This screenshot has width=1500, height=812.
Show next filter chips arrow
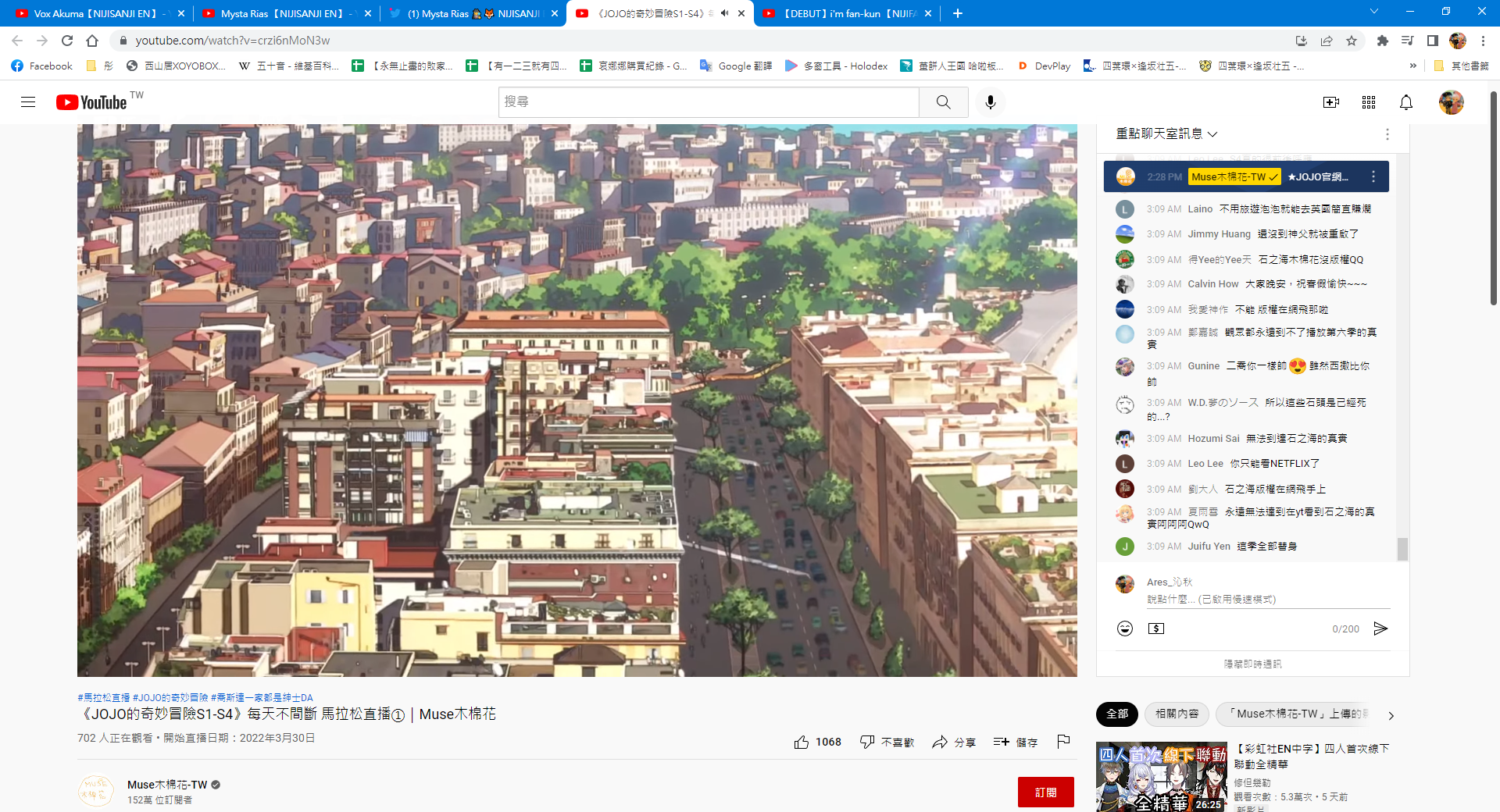[1391, 715]
